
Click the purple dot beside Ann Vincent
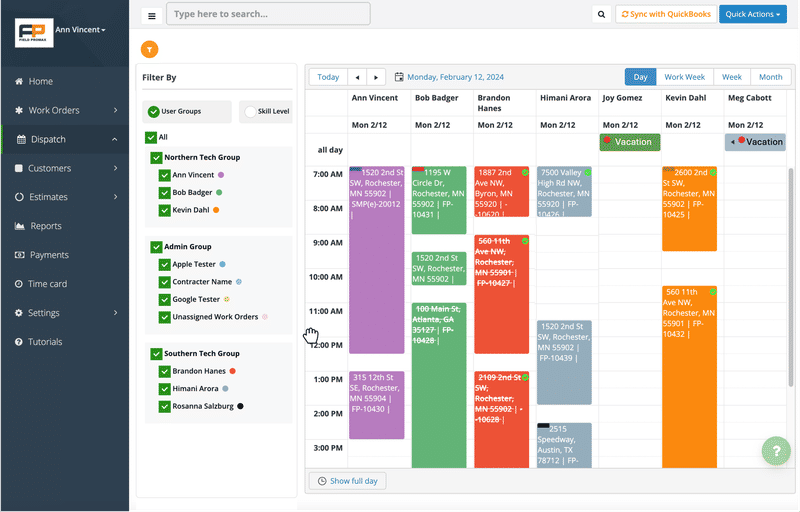(x=221, y=175)
